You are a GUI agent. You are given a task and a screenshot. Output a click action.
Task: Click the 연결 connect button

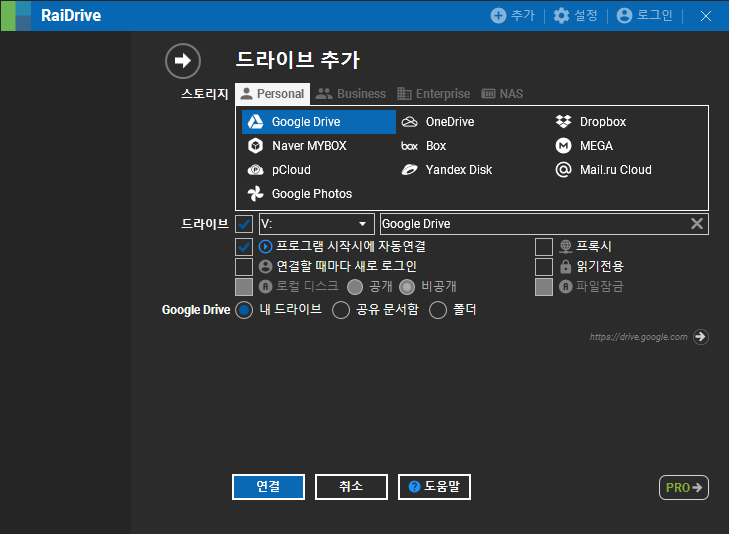pos(268,487)
